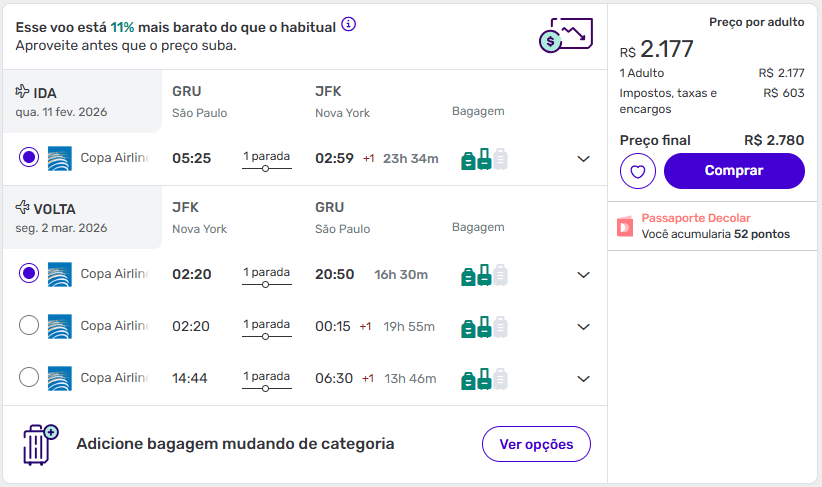
Task: Select the return flight arriving at 00:15
Action: (29, 325)
